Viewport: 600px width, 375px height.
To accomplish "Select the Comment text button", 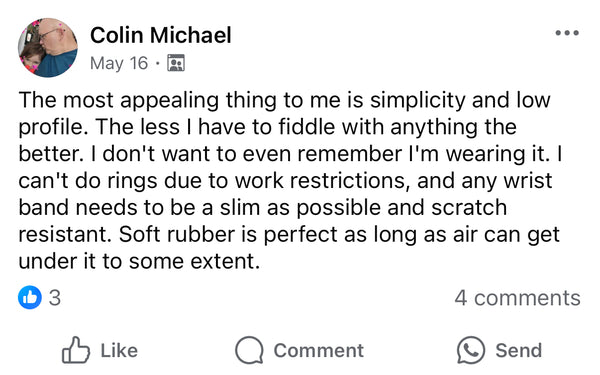I will [x=318, y=351].
